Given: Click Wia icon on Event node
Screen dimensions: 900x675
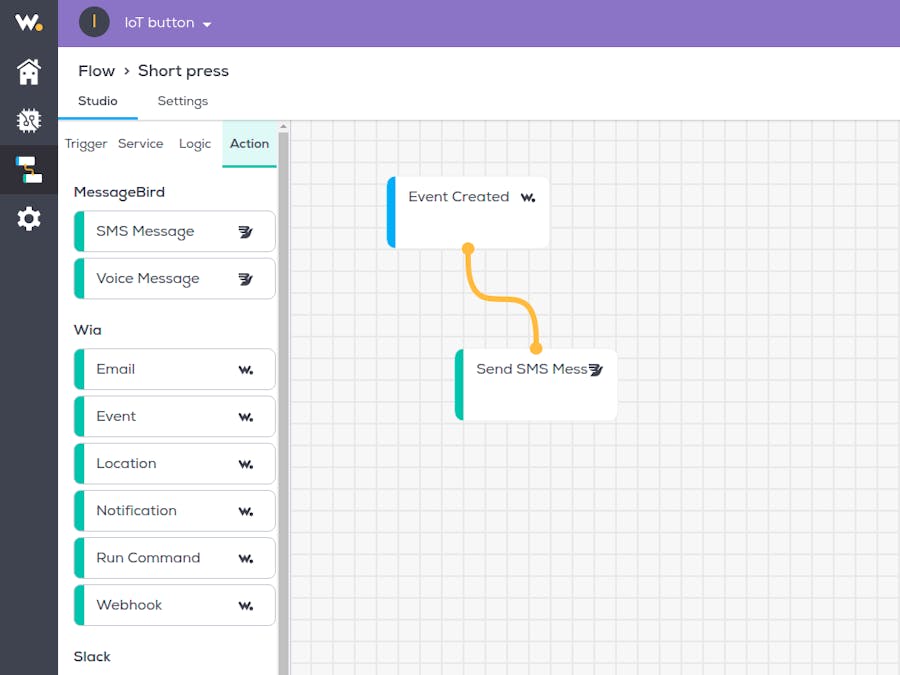Looking at the screenshot, I should [x=246, y=417].
